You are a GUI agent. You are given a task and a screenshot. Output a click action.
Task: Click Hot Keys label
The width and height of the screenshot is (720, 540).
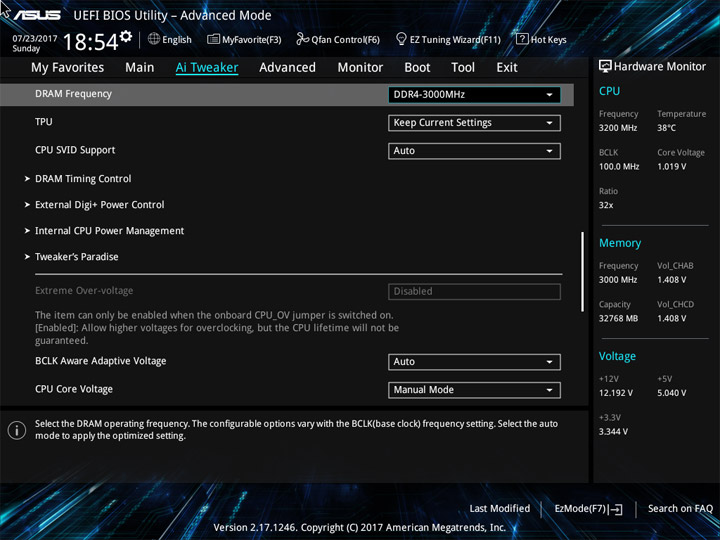[548, 40]
